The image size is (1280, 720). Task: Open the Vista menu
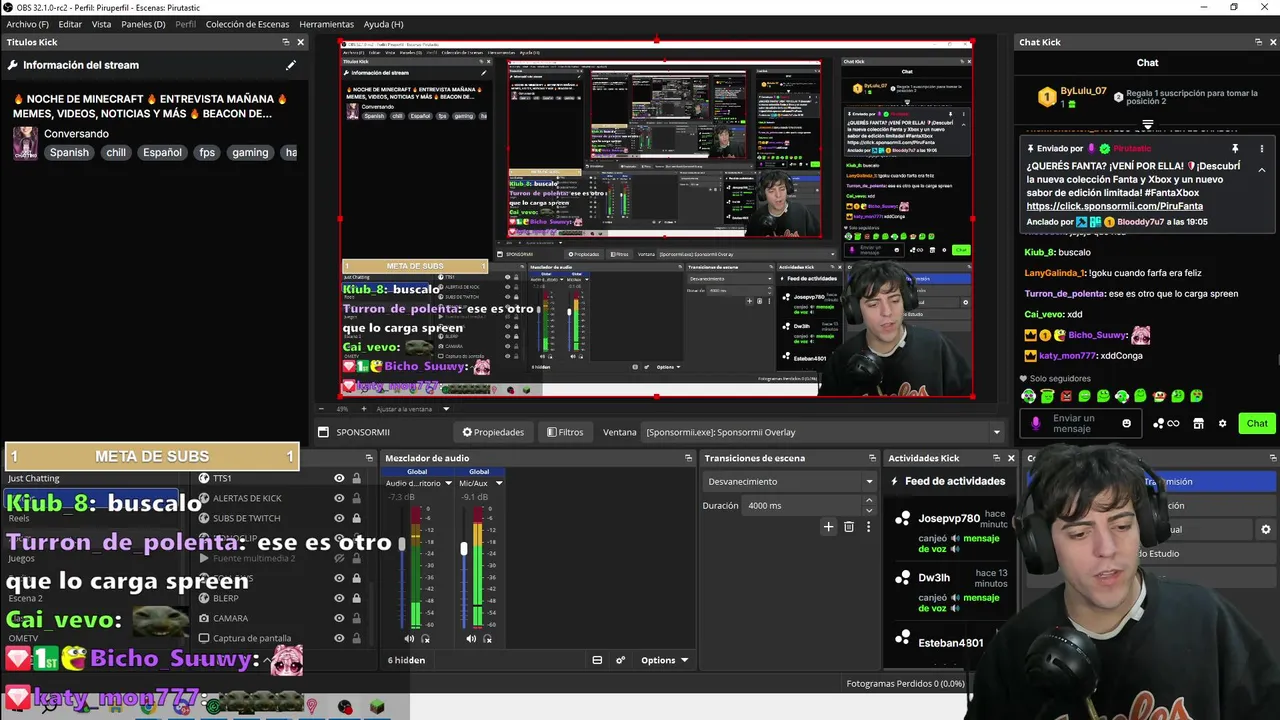click(x=101, y=24)
